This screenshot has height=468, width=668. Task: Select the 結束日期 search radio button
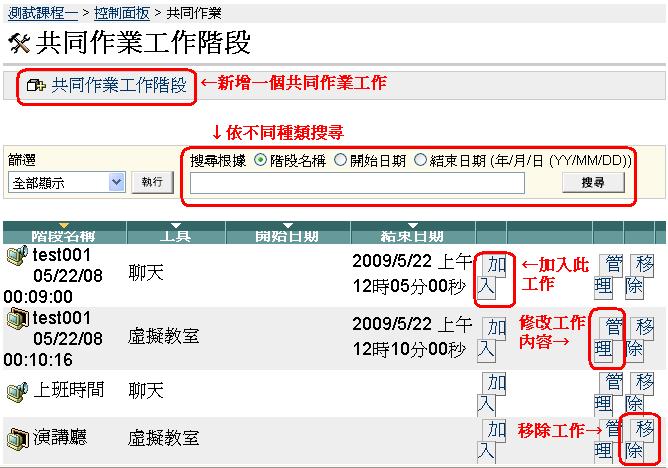[x=420, y=159]
